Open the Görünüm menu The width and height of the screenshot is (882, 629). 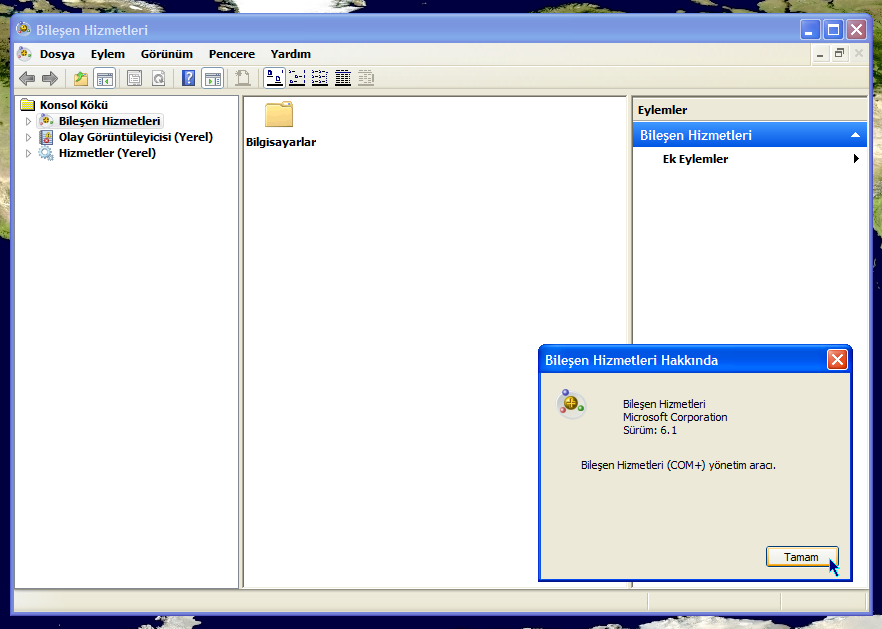pyautogui.click(x=166, y=54)
